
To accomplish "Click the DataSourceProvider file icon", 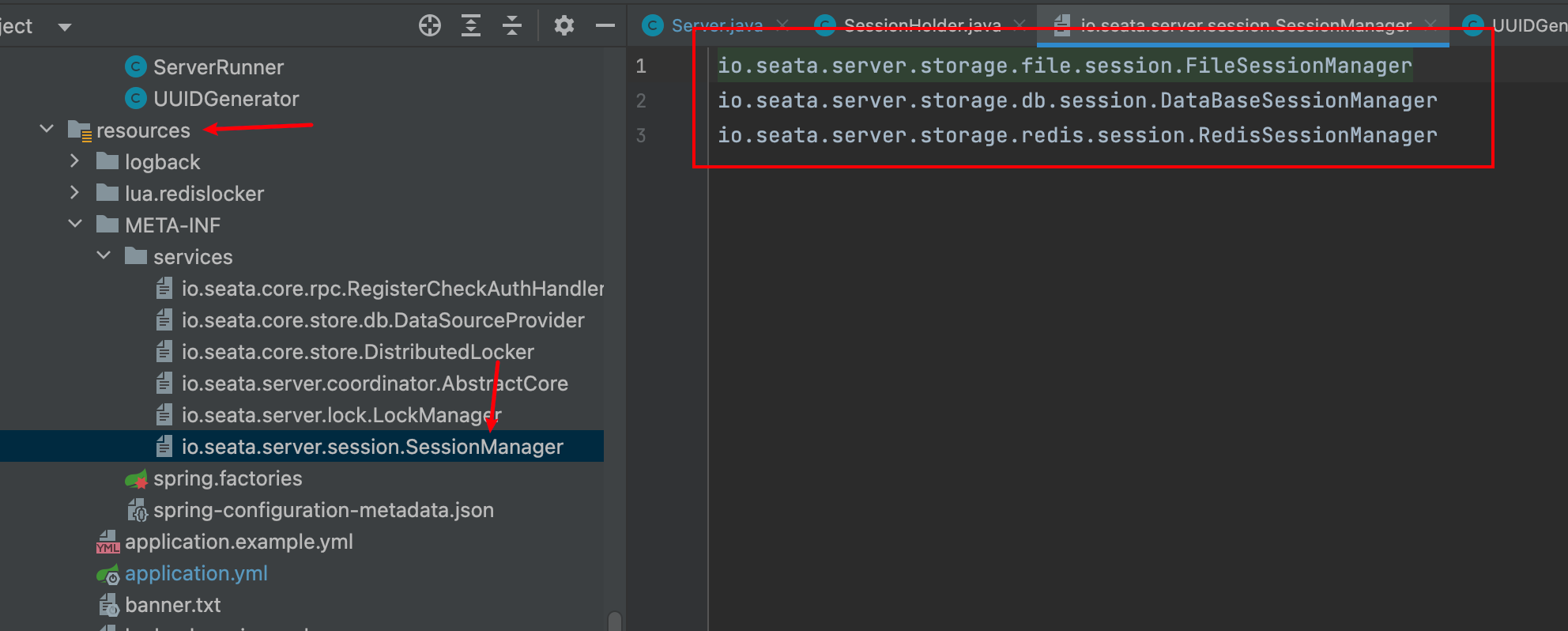I will (x=164, y=319).
